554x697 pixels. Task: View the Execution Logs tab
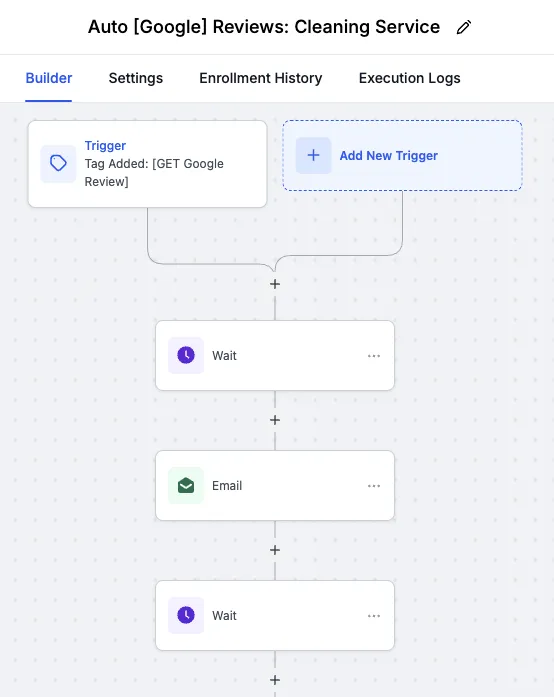[x=409, y=78]
